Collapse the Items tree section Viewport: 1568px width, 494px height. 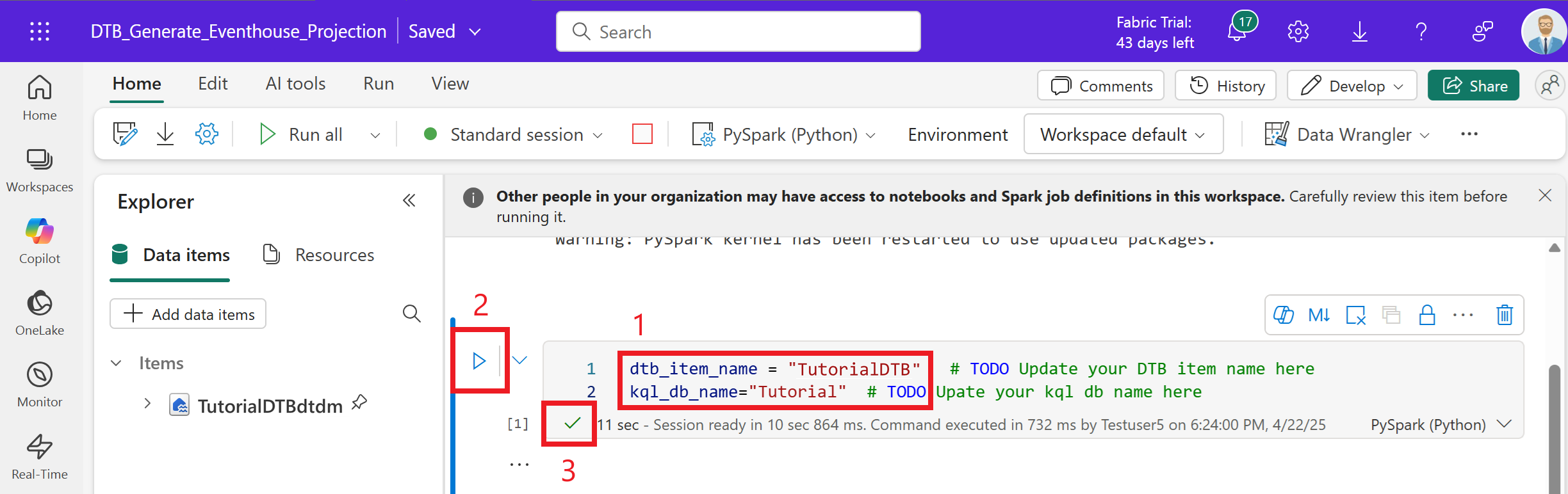(116, 363)
